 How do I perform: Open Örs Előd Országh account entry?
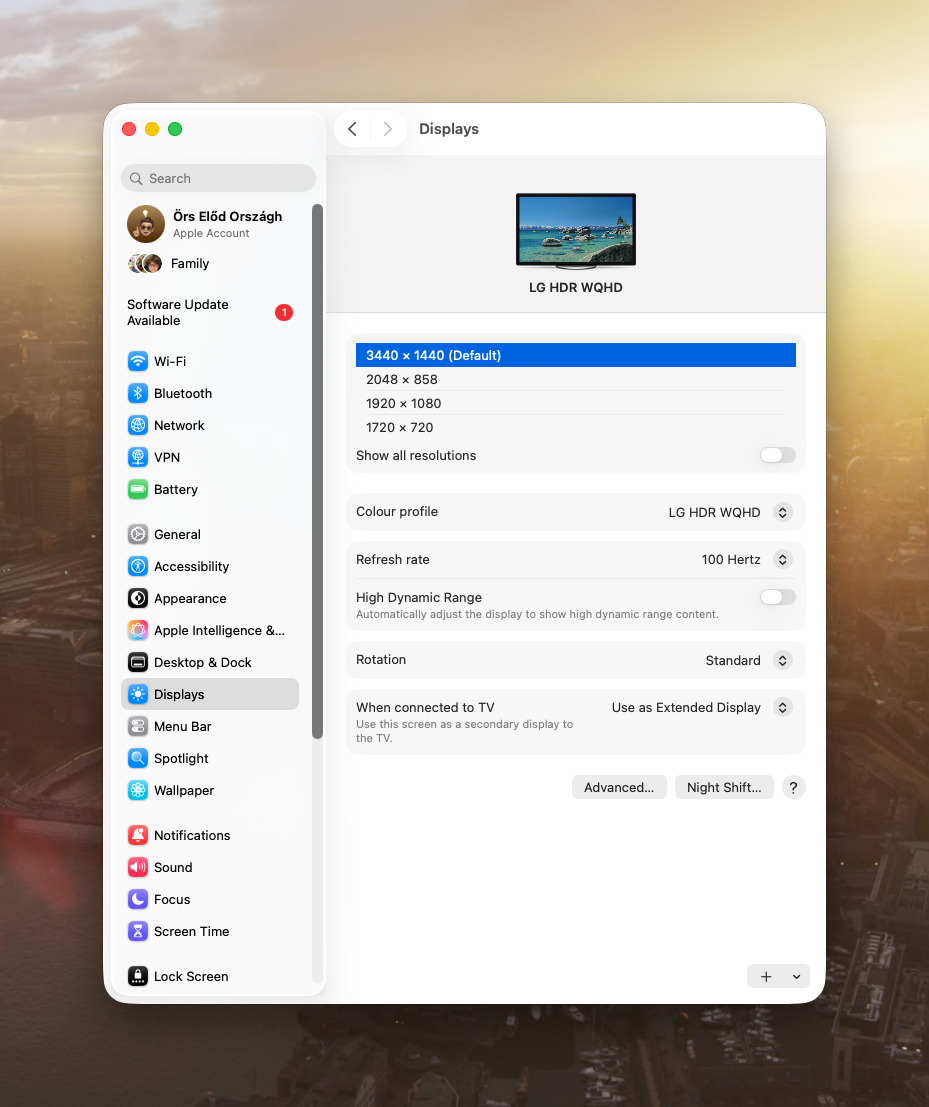tap(210, 224)
